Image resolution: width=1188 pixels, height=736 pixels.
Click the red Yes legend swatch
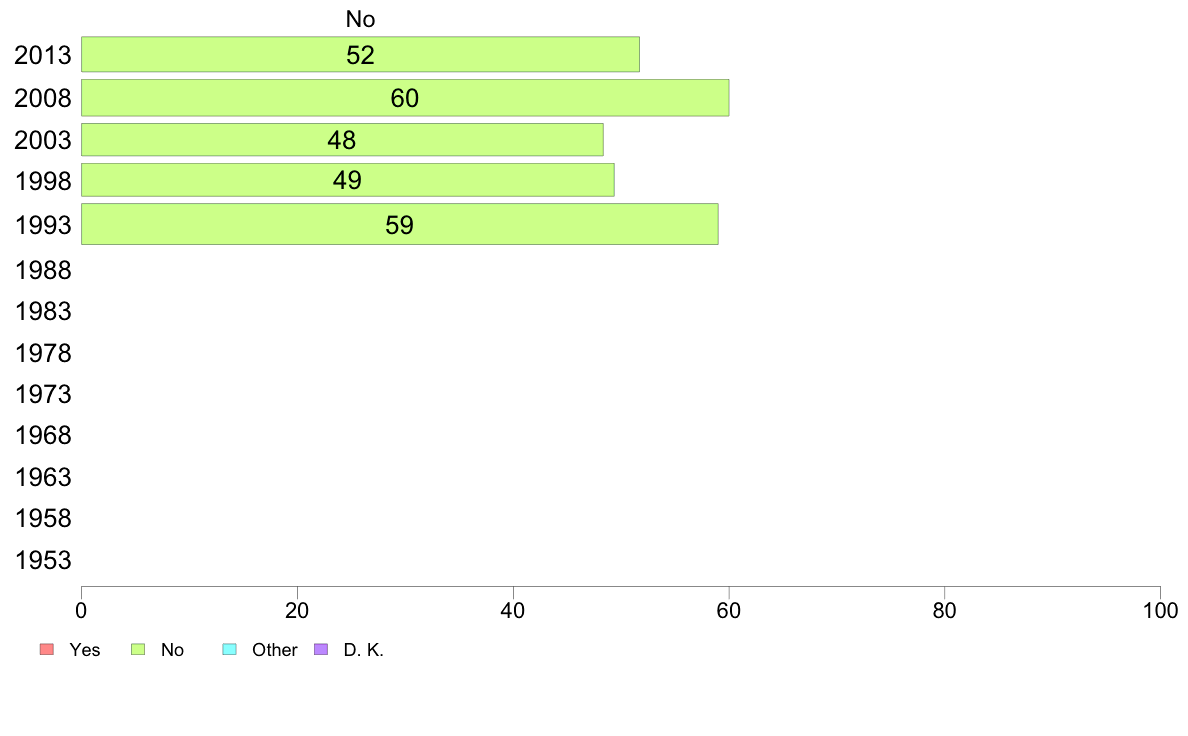click(x=45, y=650)
